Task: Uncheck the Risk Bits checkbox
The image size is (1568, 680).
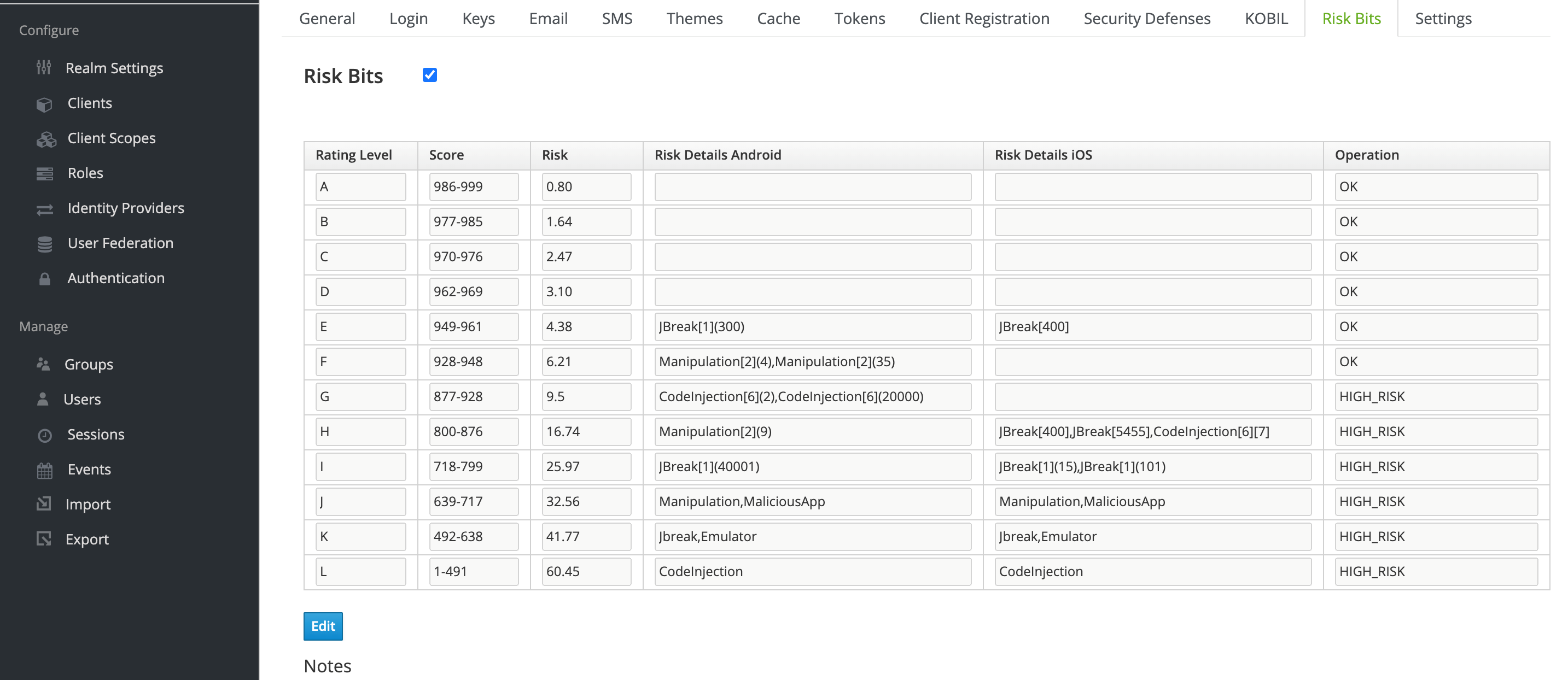Action: tap(430, 75)
